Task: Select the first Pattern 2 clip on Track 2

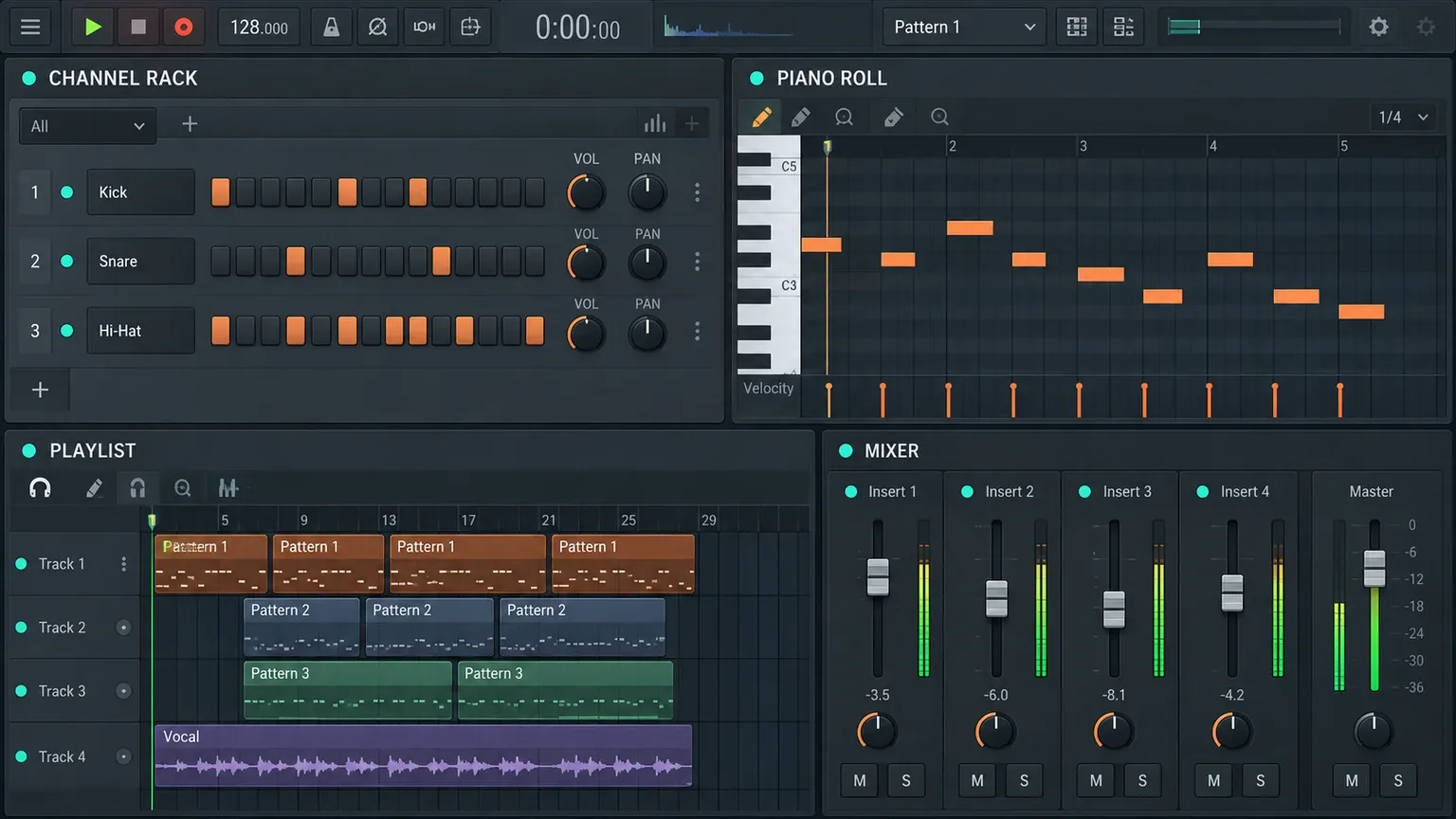Action: (301, 628)
